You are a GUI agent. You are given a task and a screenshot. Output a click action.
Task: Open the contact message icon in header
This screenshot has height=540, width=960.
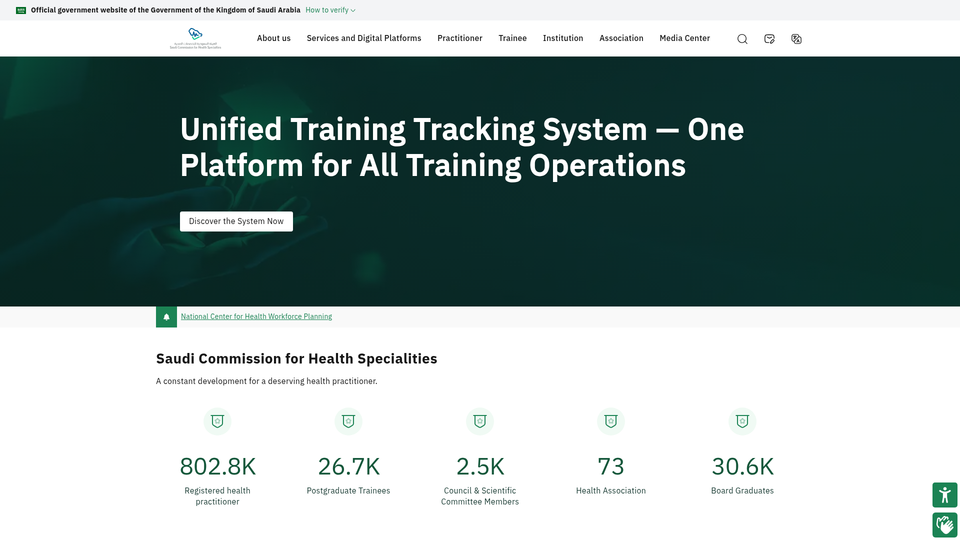click(x=770, y=39)
